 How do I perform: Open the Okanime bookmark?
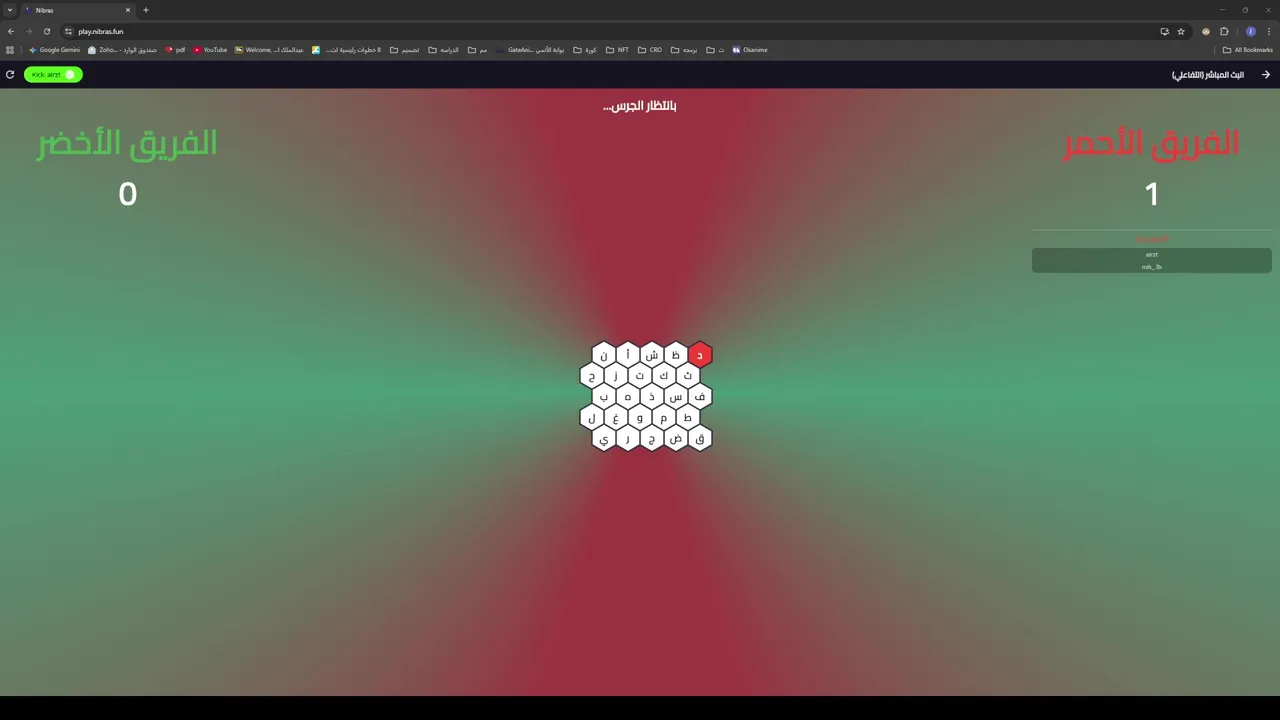coord(750,50)
